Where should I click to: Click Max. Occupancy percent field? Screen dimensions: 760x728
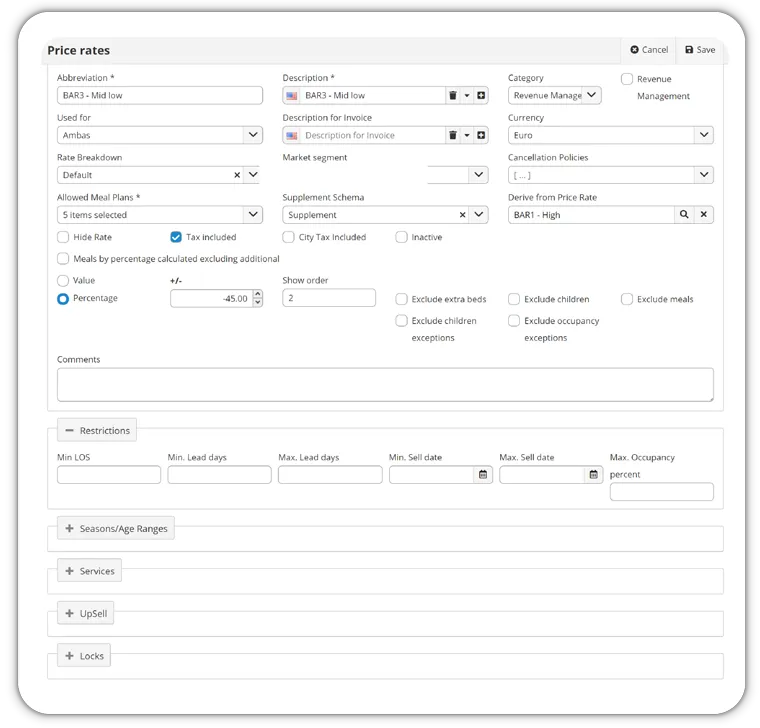pos(662,491)
